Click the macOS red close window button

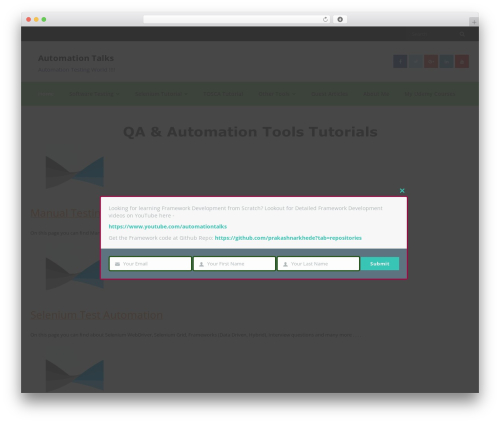click(x=29, y=20)
